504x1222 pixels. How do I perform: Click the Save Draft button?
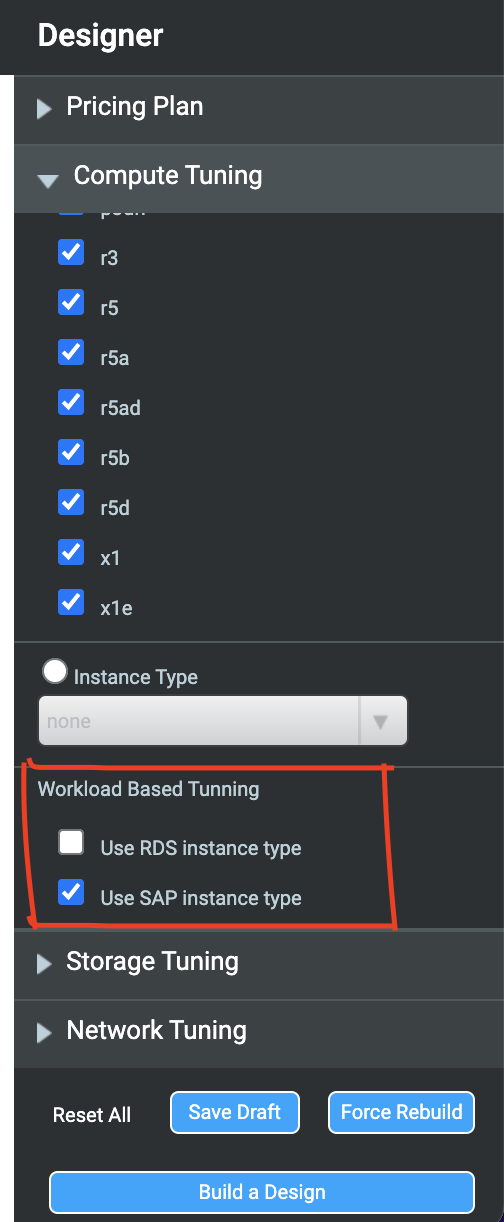(x=235, y=1112)
